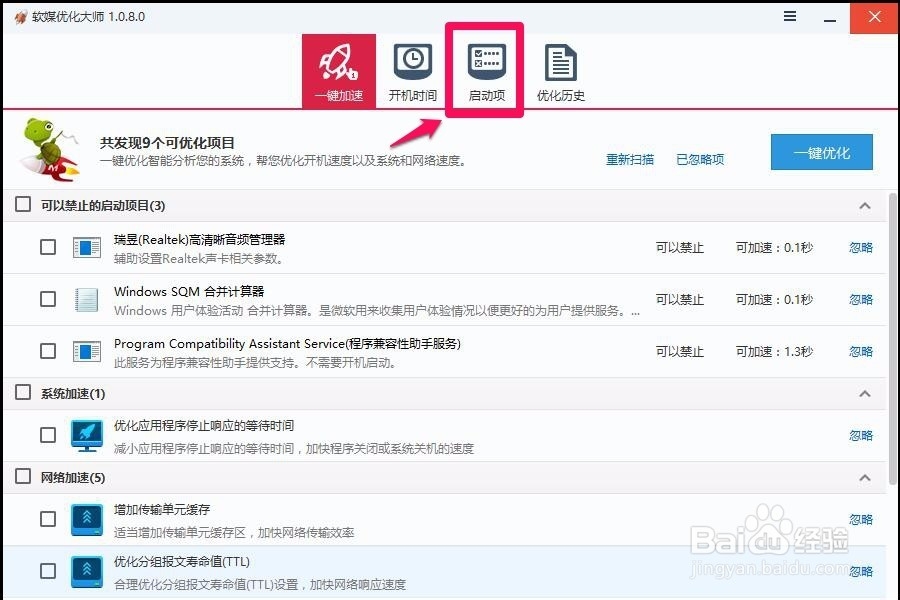Tick the Program Compatibility Assistant Service checkbox
This screenshot has width=900, height=600.
[x=48, y=351]
